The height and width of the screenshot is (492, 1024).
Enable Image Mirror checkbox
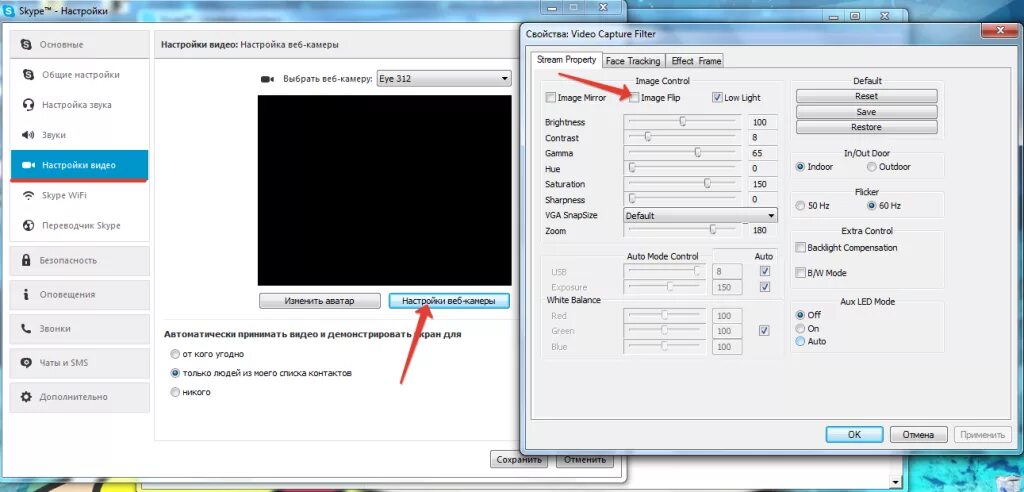tap(550, 97)
